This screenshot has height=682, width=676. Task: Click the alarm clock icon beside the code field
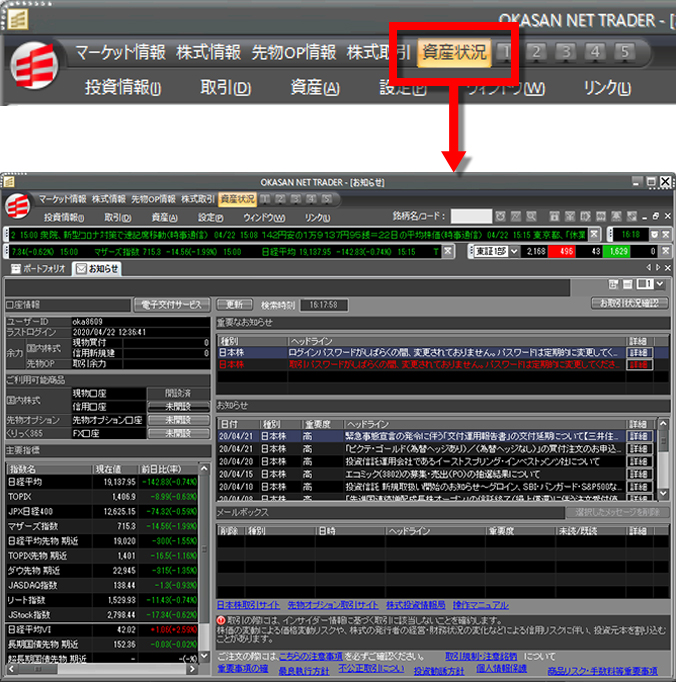coord(500,216)
